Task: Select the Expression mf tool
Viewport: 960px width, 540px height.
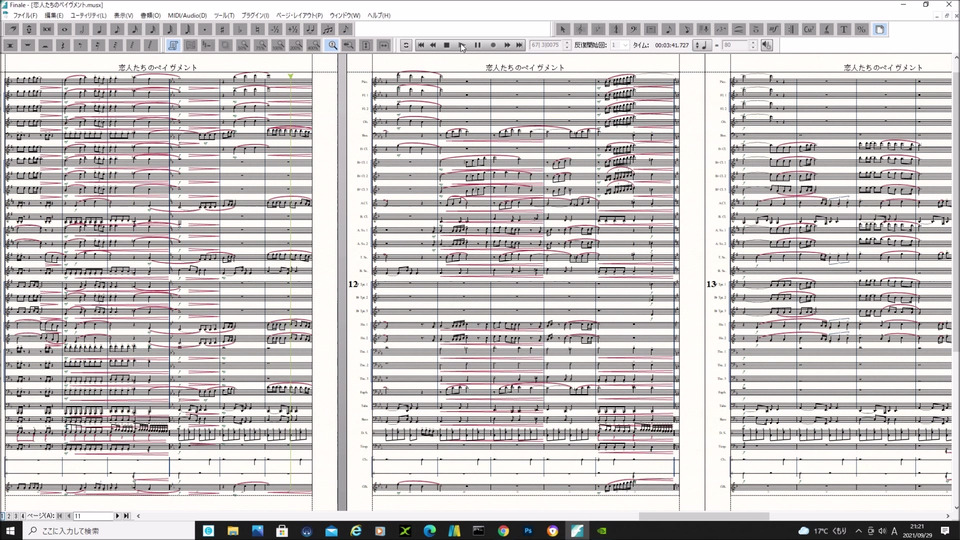Action: 774,29
